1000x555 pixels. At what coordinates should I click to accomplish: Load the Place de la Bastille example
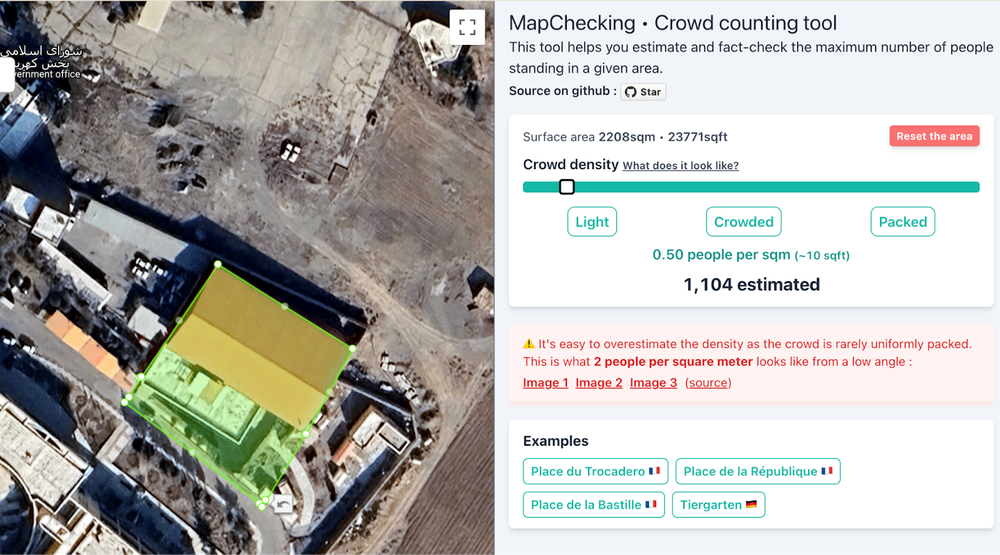pos(594,505)
